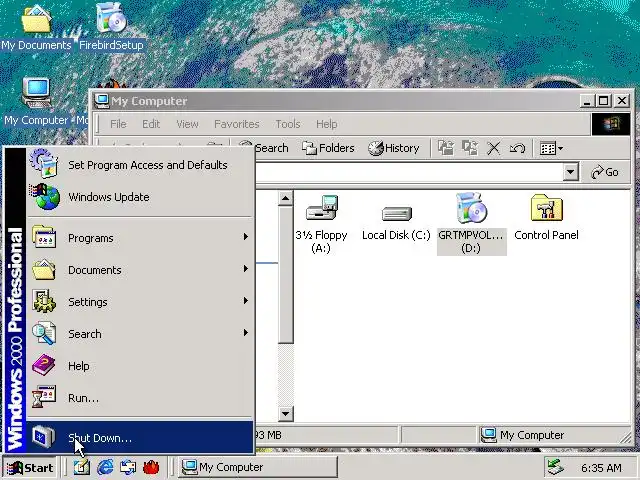The width and height of the screenshot is (640, 480).
Task: Launch Windows Update from Start menu
Action: click(x=140, y=197)
